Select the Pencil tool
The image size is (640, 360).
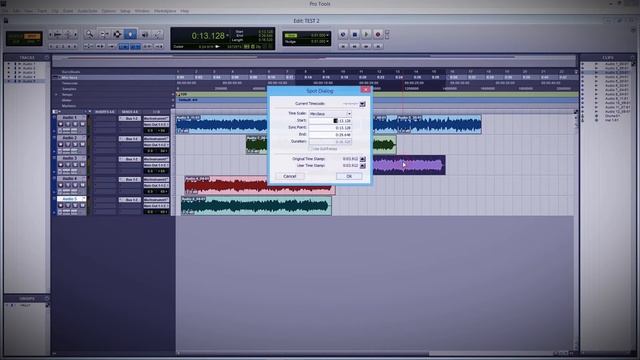point(158,35)
